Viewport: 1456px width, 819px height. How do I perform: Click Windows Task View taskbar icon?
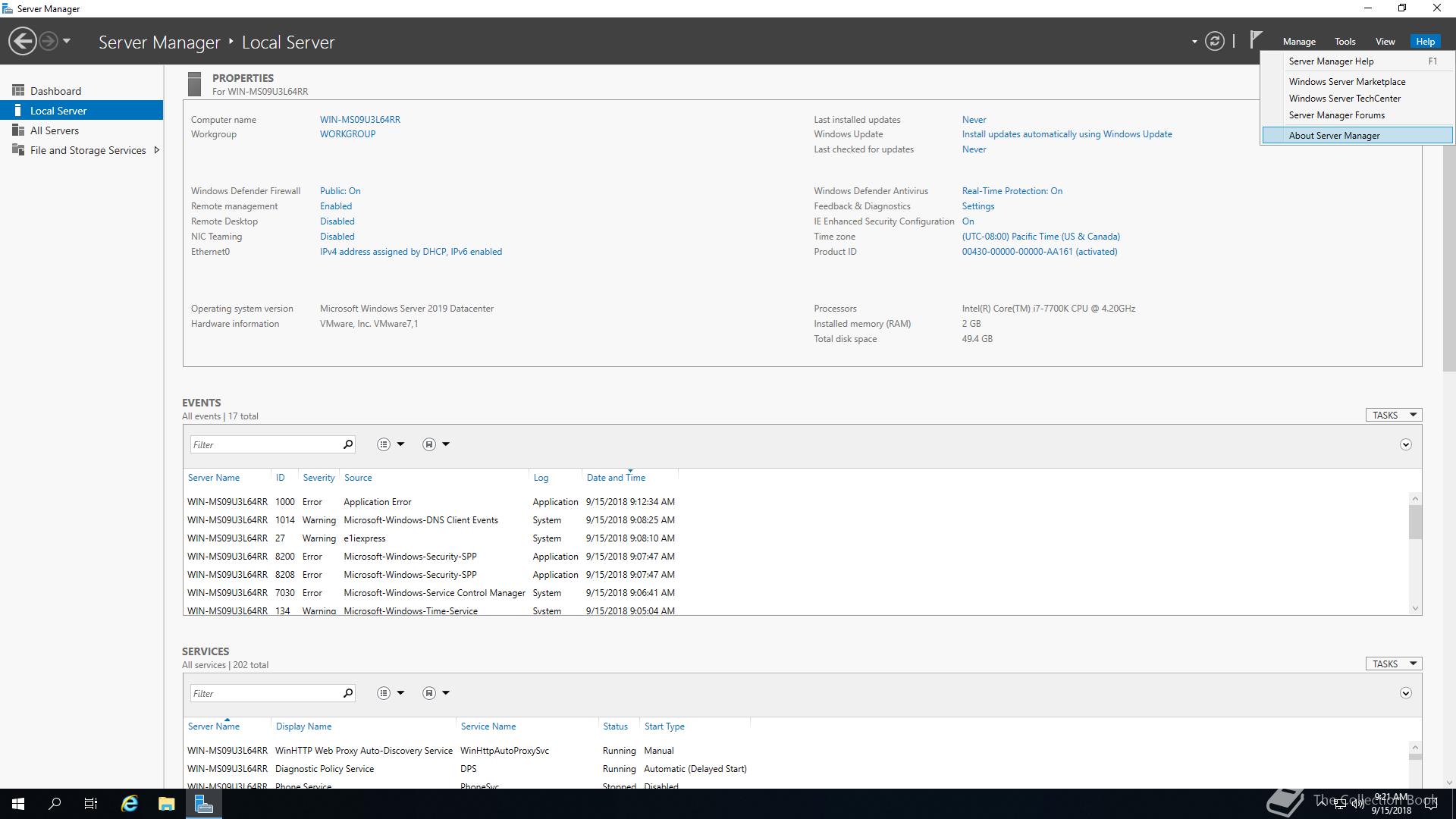click(x=90, y=804)
